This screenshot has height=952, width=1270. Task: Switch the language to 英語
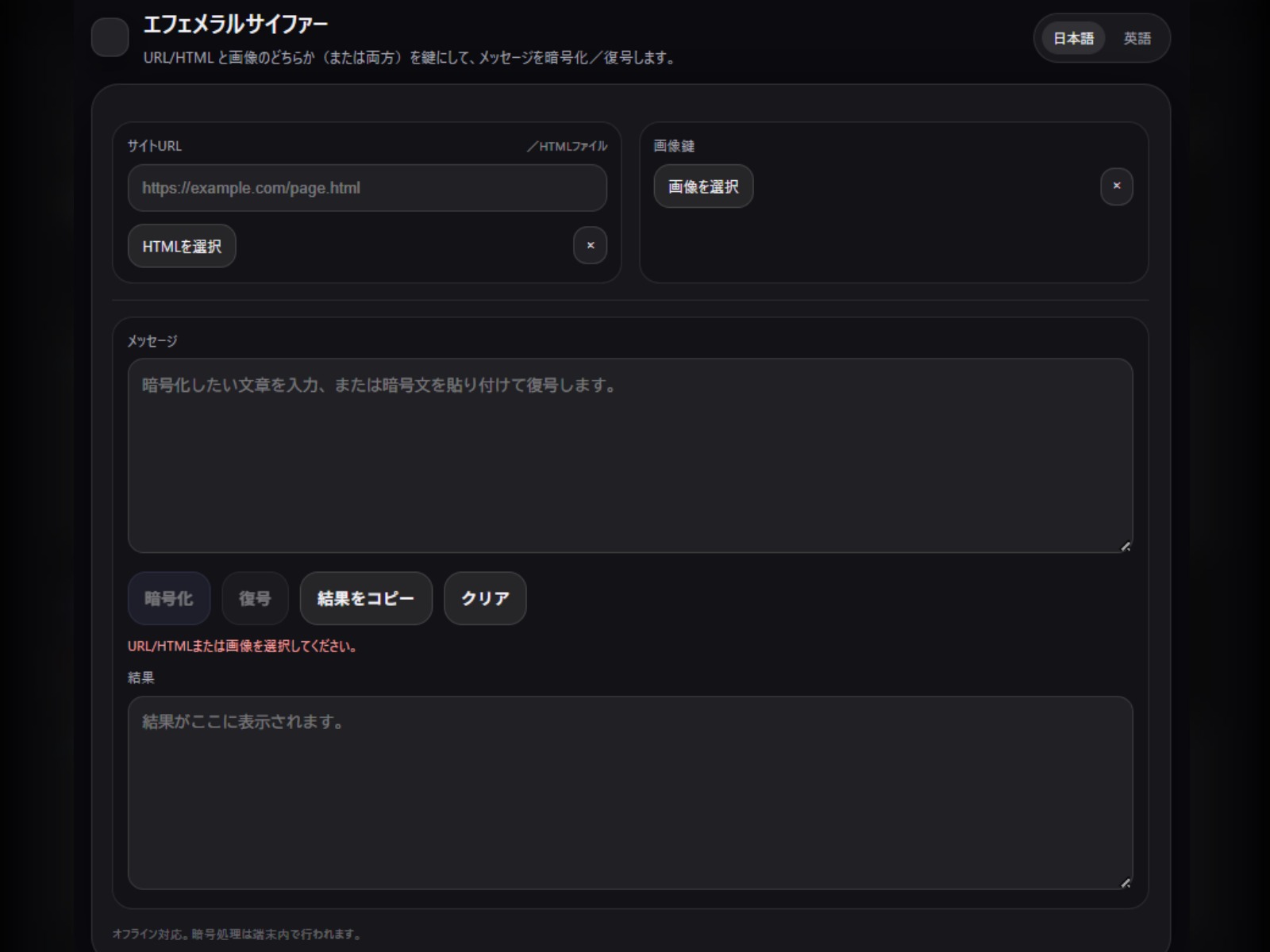pyautogui.click(x=1137, y=38)
